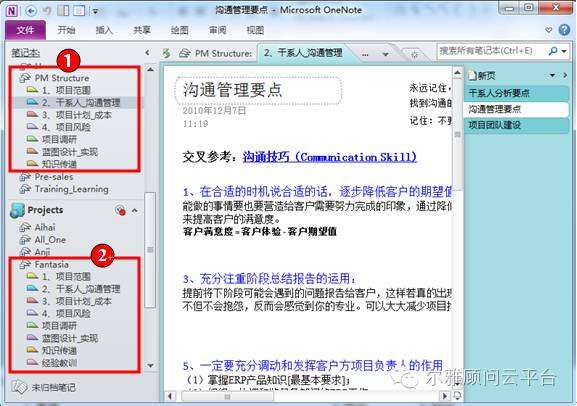Screen dimensions: 577x406
Task: Open 蓝图设计_实现 section under PM Structure
Action: (x=62, y=152)
